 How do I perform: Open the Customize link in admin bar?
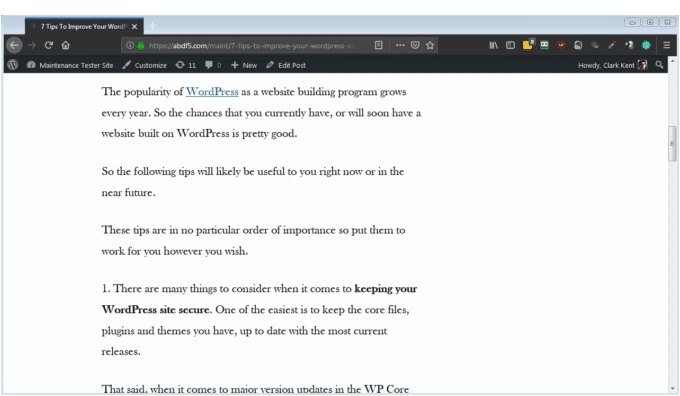point(144,65)
